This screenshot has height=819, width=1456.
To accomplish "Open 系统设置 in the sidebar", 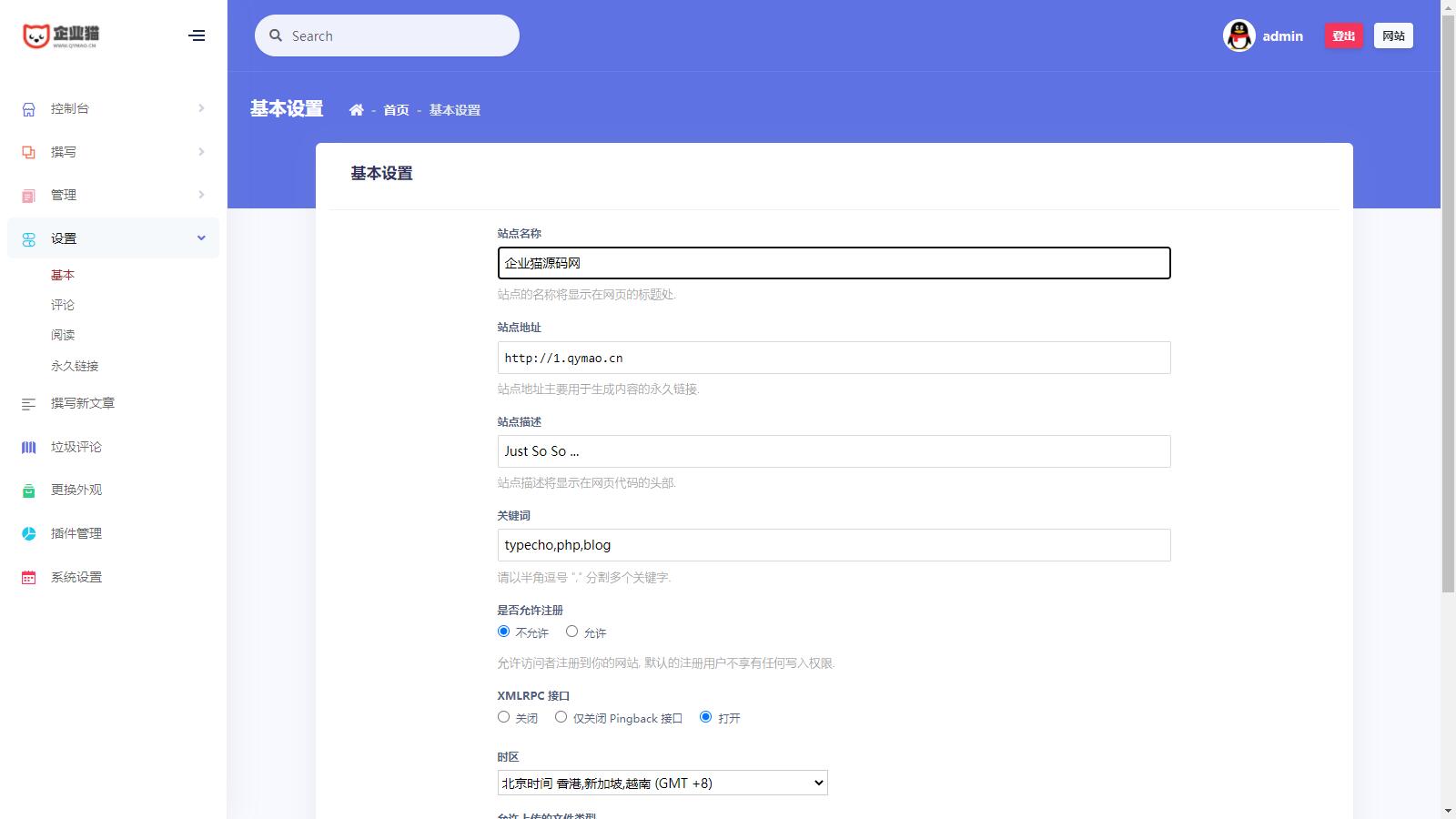I will tap(76, 577).
